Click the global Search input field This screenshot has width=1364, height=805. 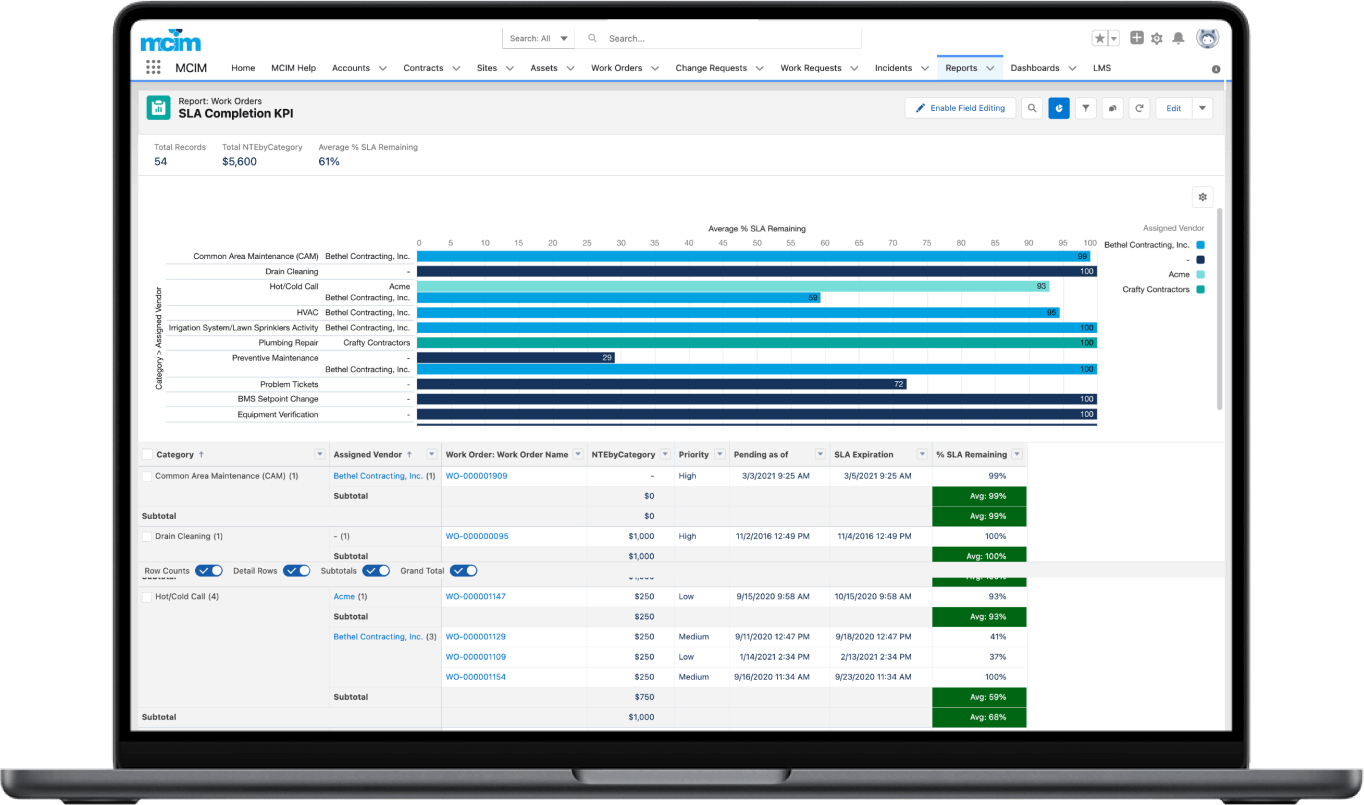point(720,38)
